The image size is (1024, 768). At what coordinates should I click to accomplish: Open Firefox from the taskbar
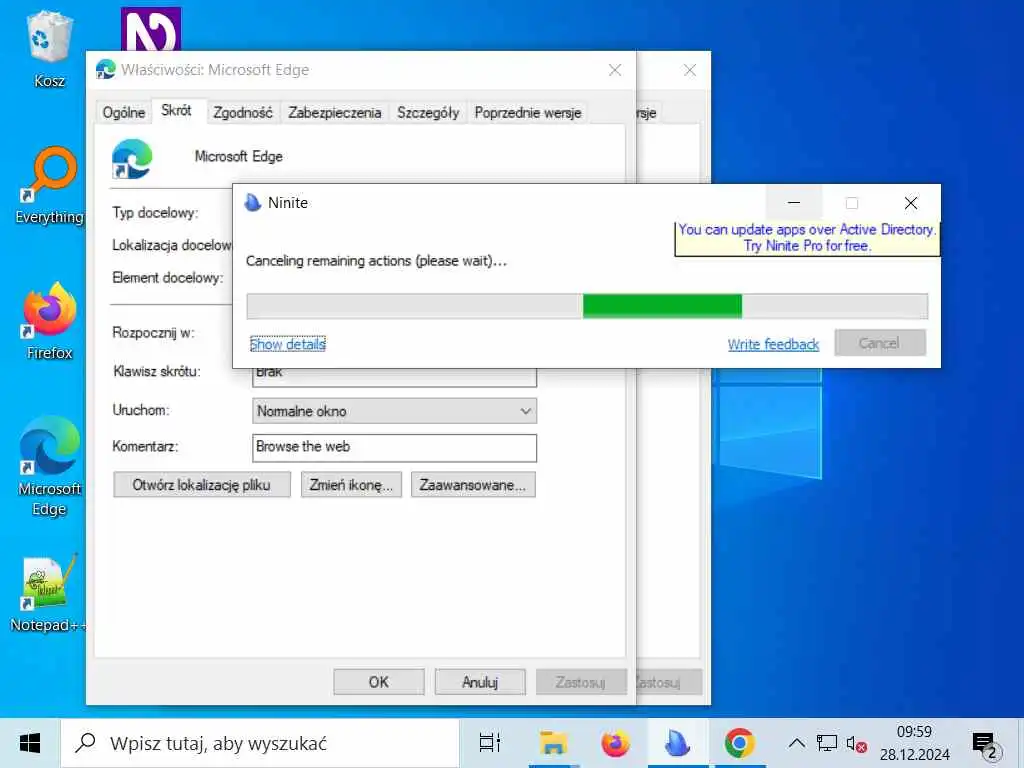[615, 743]
